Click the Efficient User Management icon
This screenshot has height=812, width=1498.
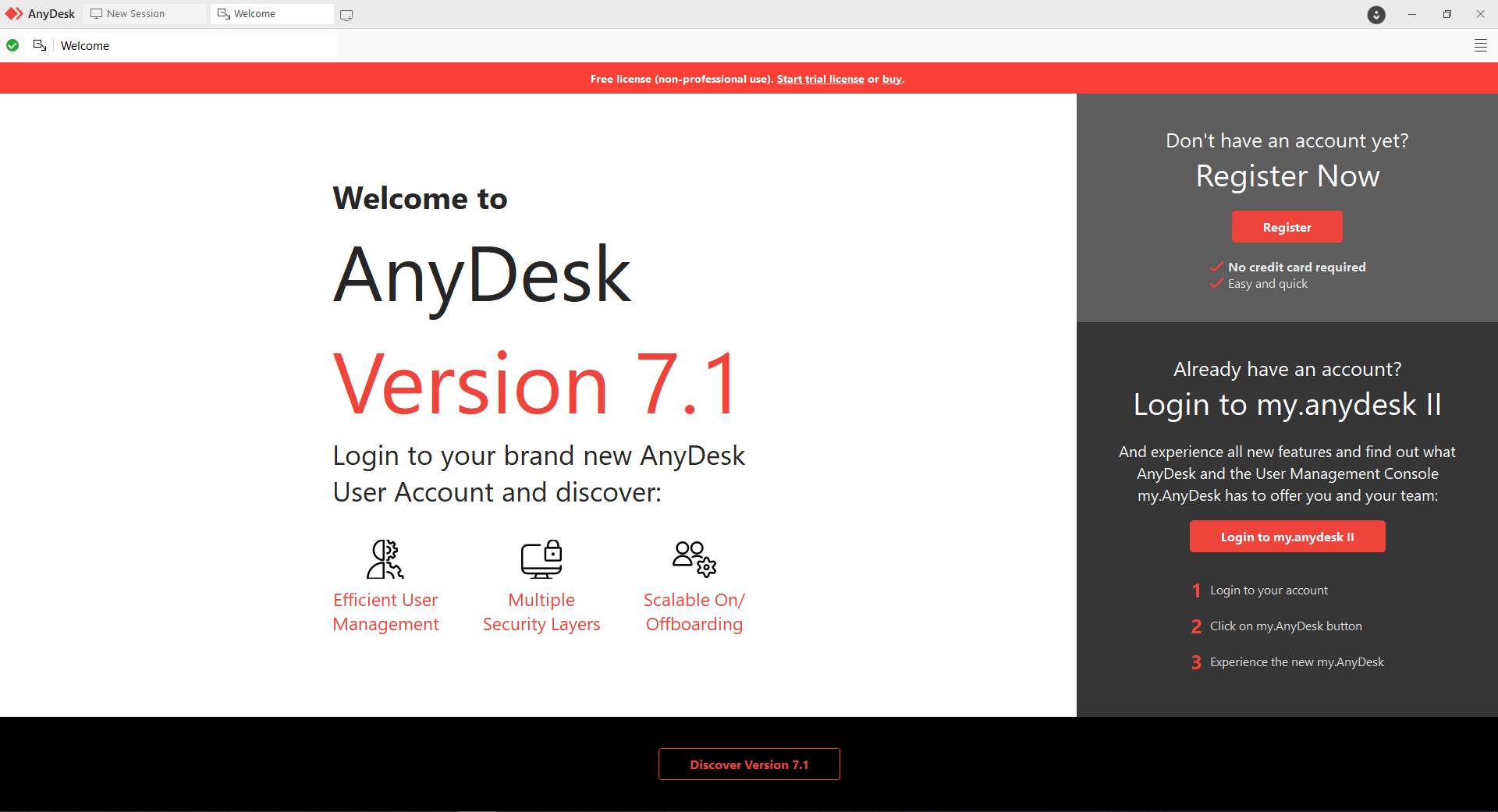[385, 559]
